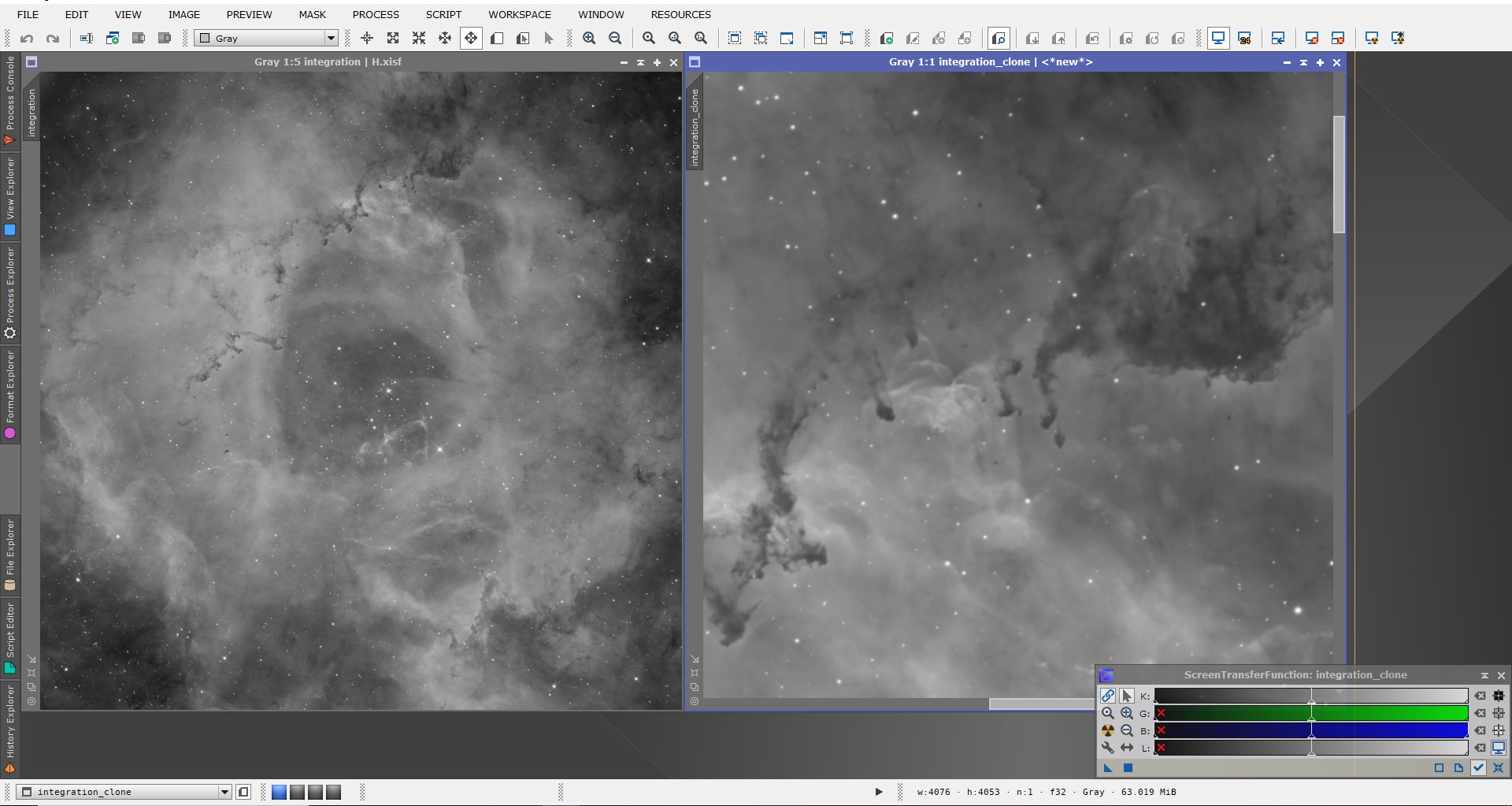
Task: Open the FILE menu
Action: tap(28, 14)
